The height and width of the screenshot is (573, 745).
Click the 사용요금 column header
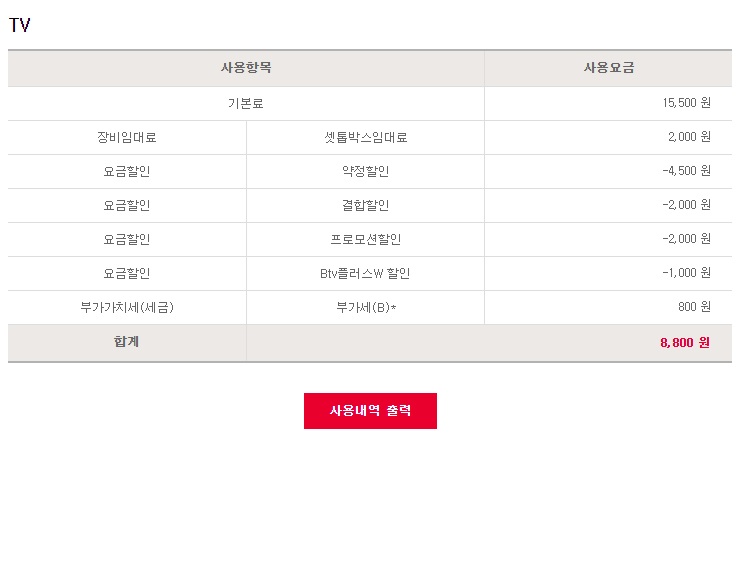[x=608, y=68]
